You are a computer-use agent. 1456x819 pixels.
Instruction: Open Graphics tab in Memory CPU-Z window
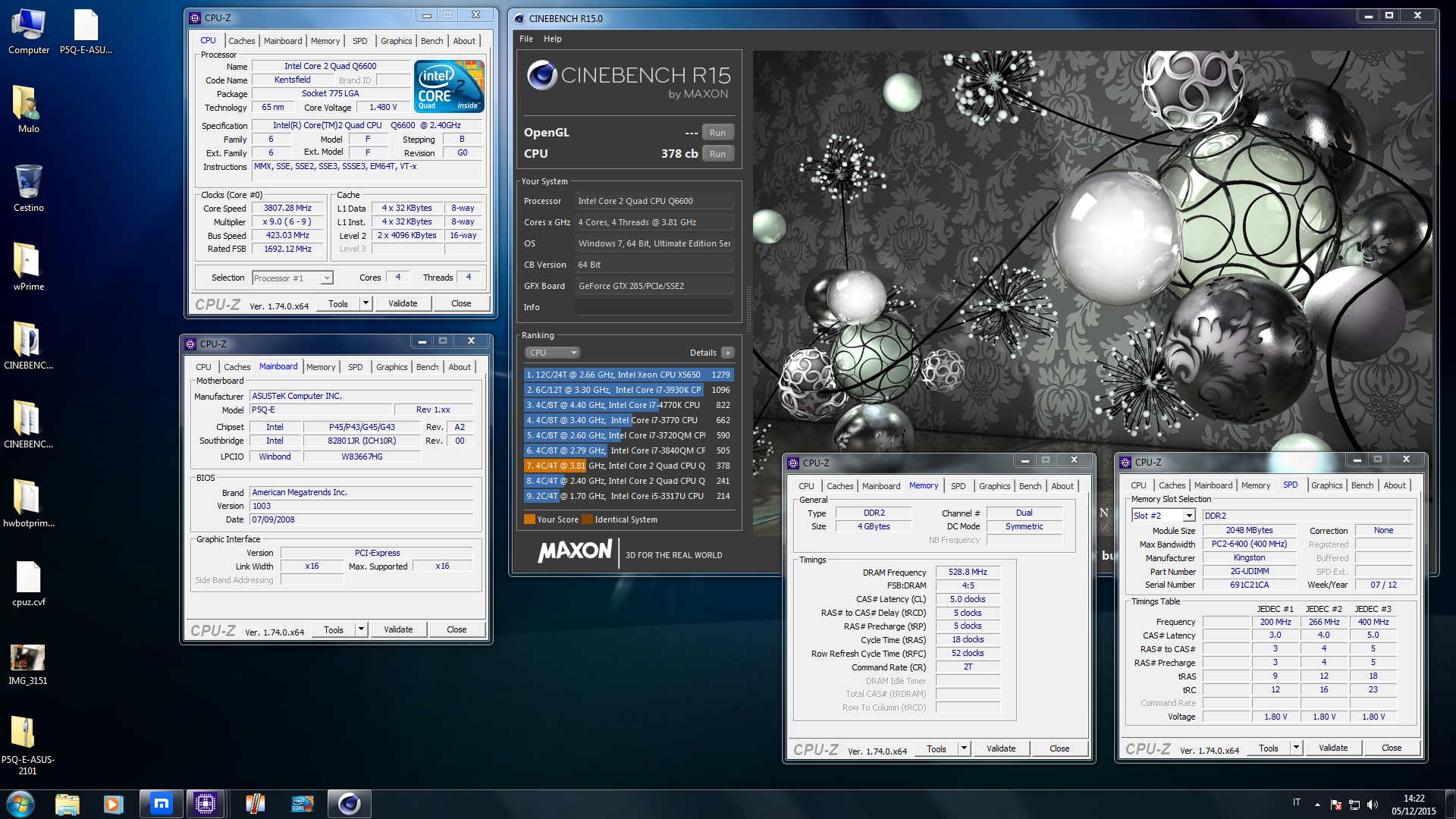[x=994, y=486]
